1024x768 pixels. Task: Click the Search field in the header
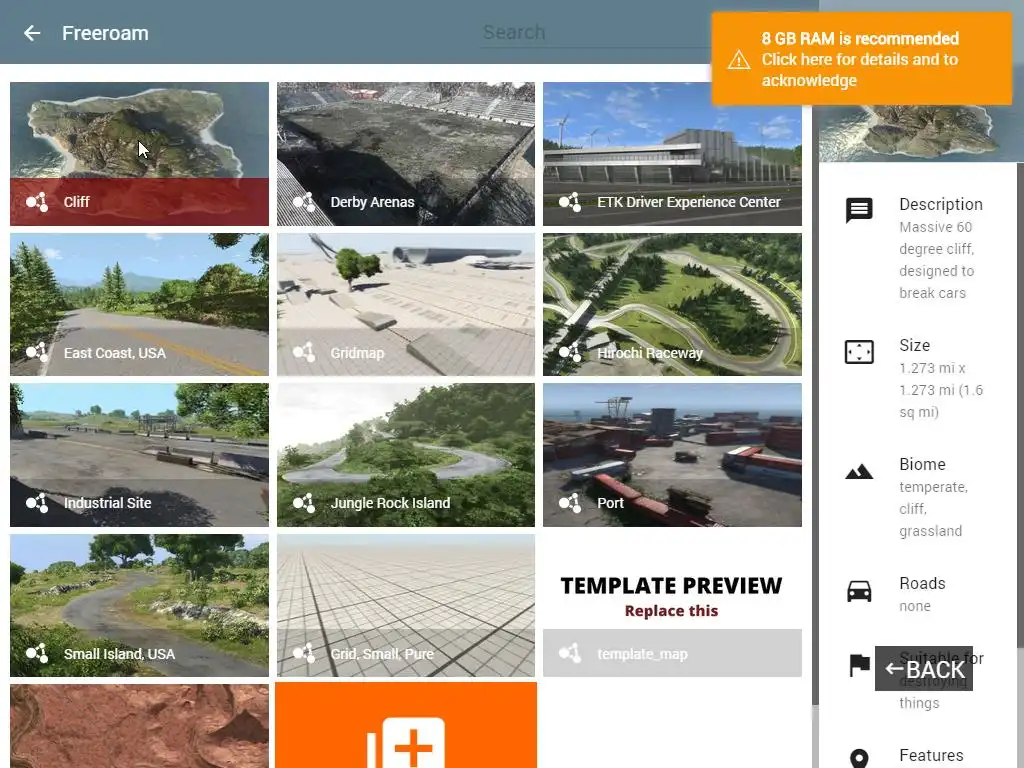tap(596, 32)
